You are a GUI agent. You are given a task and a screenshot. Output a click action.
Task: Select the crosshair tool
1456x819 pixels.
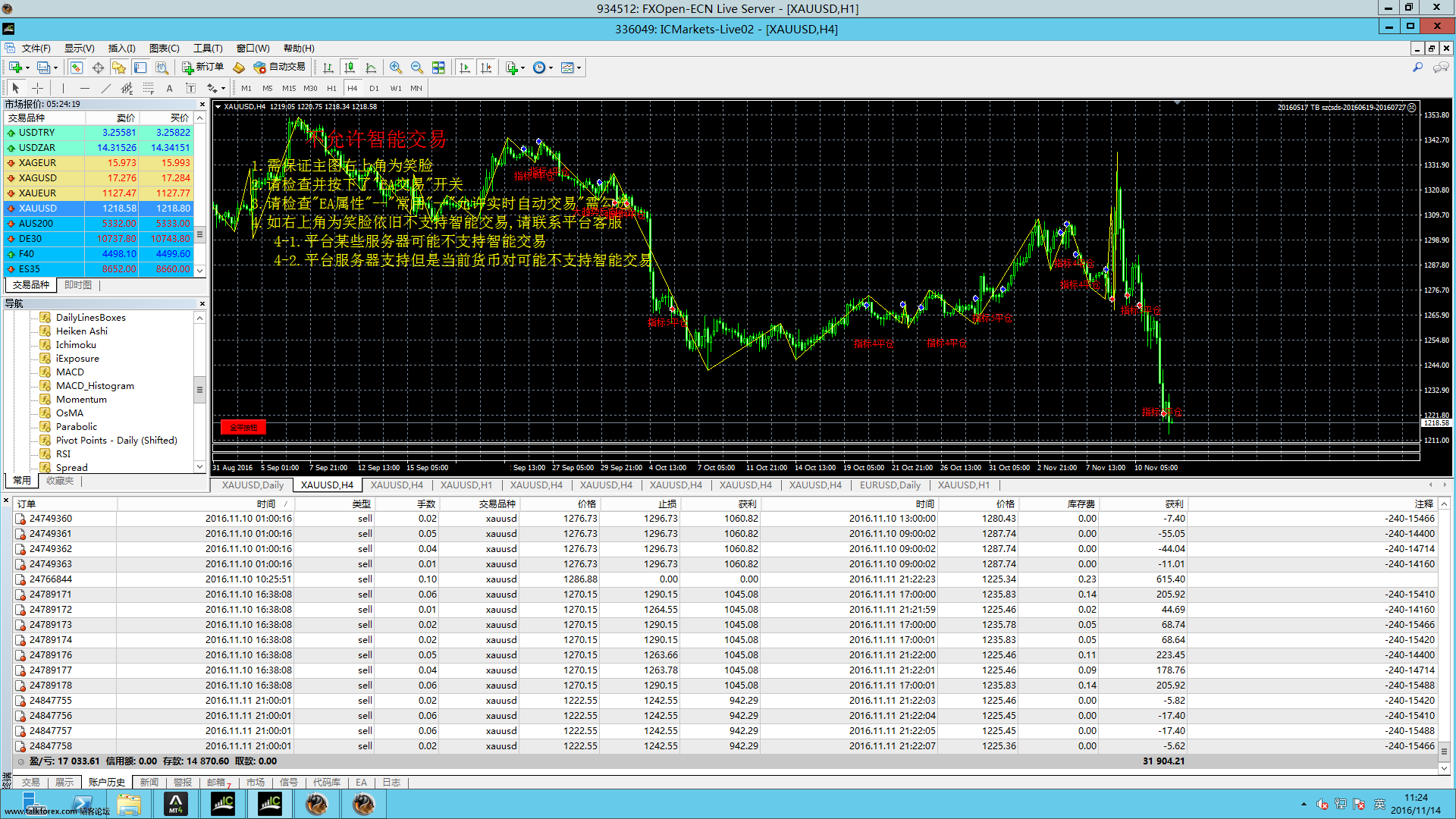click(37, 88)
